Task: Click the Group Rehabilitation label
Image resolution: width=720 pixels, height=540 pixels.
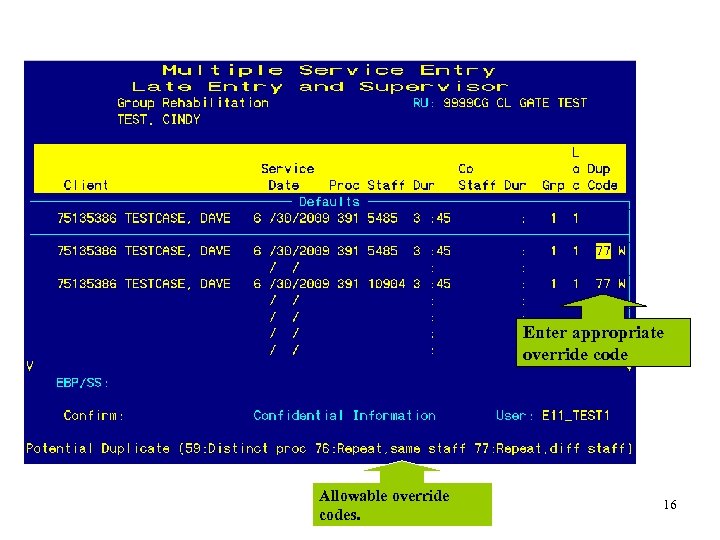Action: (x=193, y=103)
